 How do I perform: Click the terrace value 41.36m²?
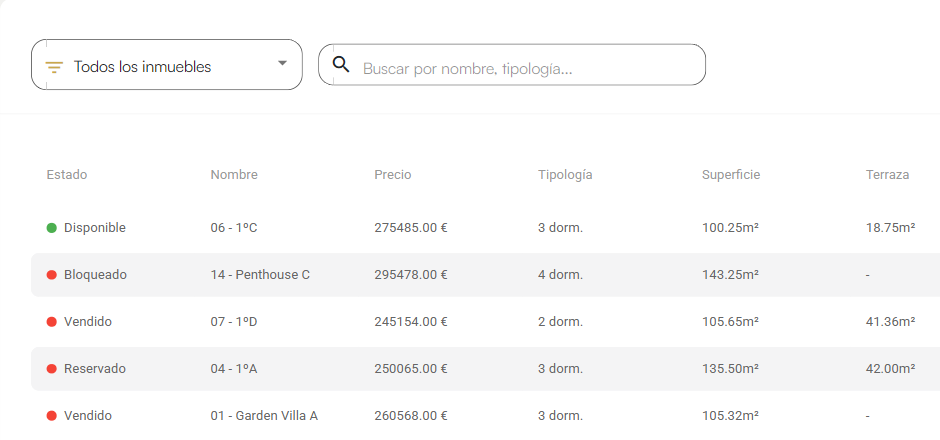click(890, 321)
